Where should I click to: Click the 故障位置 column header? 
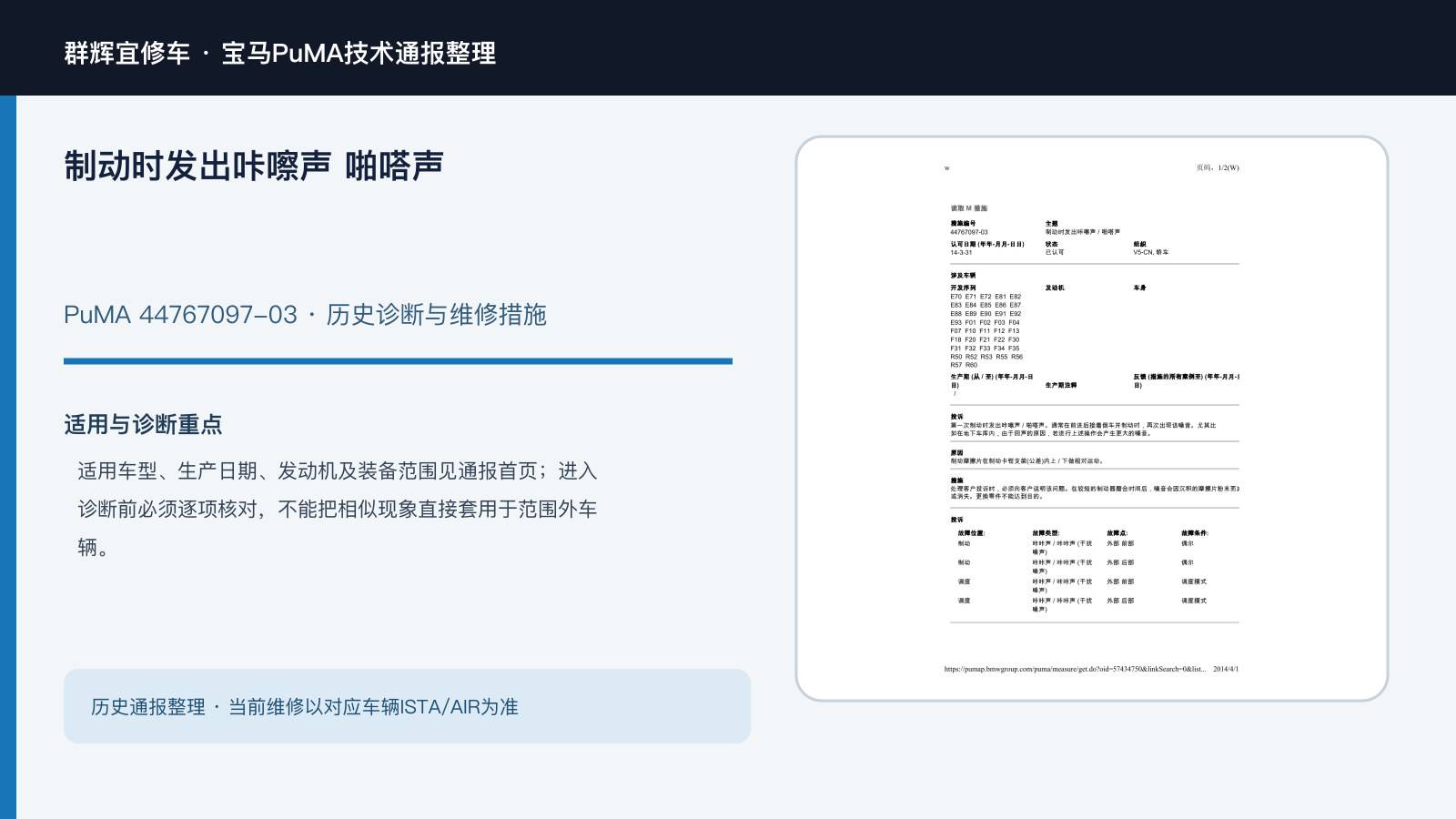pyautogui.click(x=971, y=533)
